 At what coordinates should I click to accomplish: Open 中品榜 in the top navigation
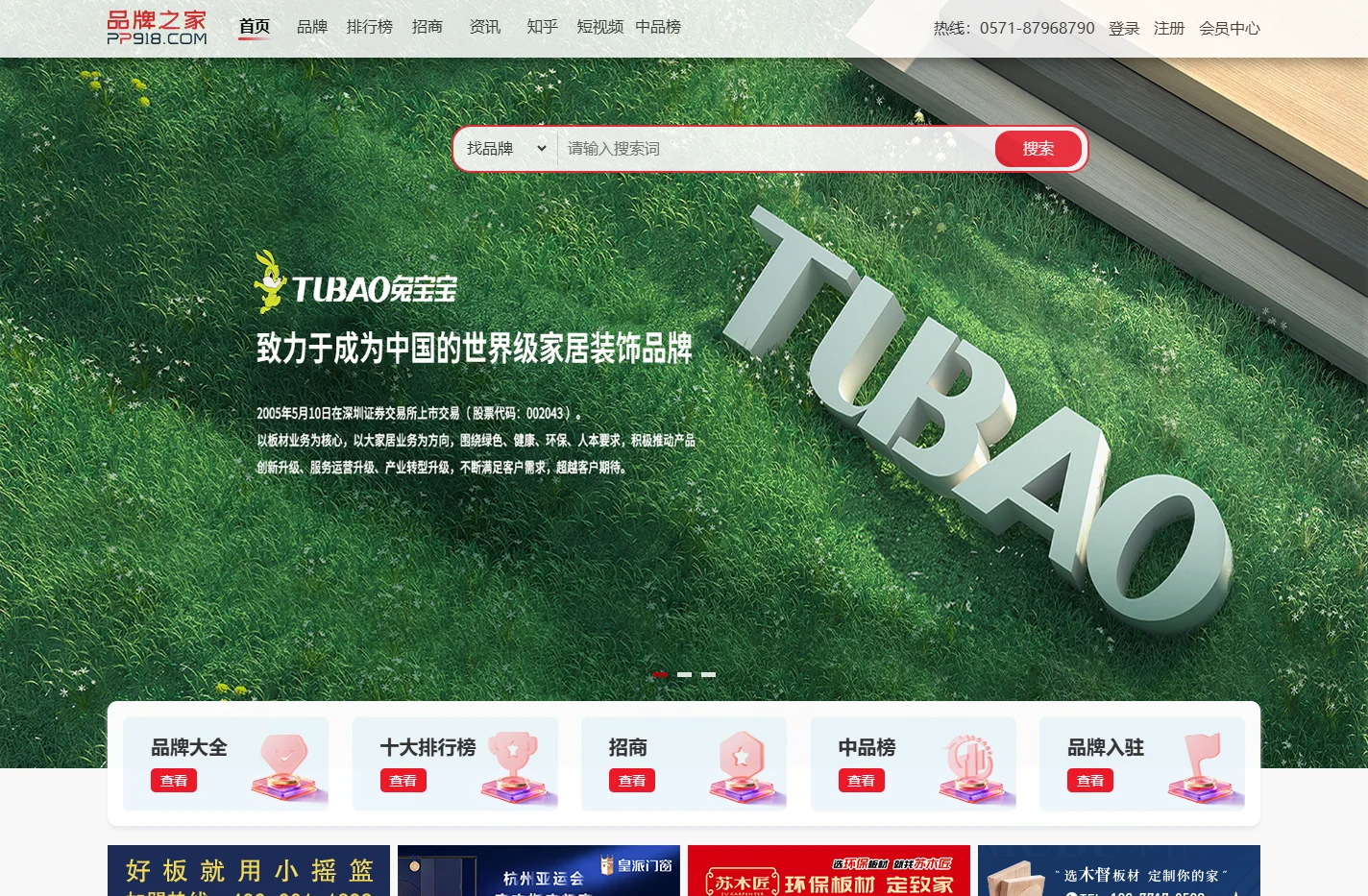click(658, 27)
